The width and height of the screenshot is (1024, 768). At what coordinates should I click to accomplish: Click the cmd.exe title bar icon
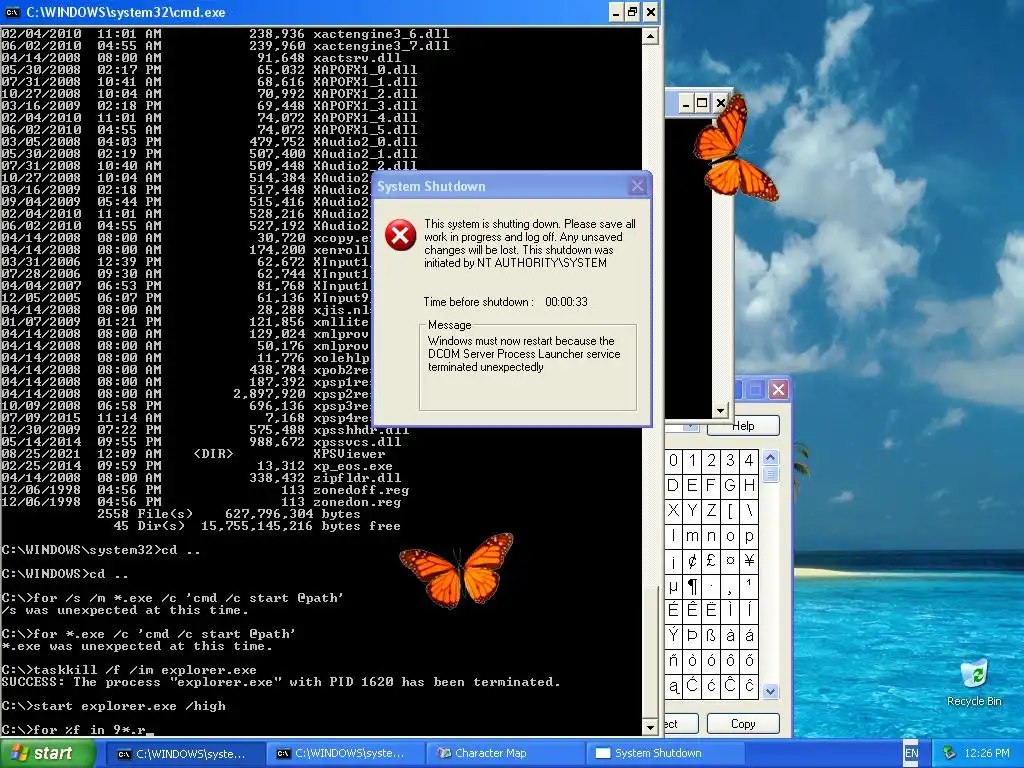point(12,12)
